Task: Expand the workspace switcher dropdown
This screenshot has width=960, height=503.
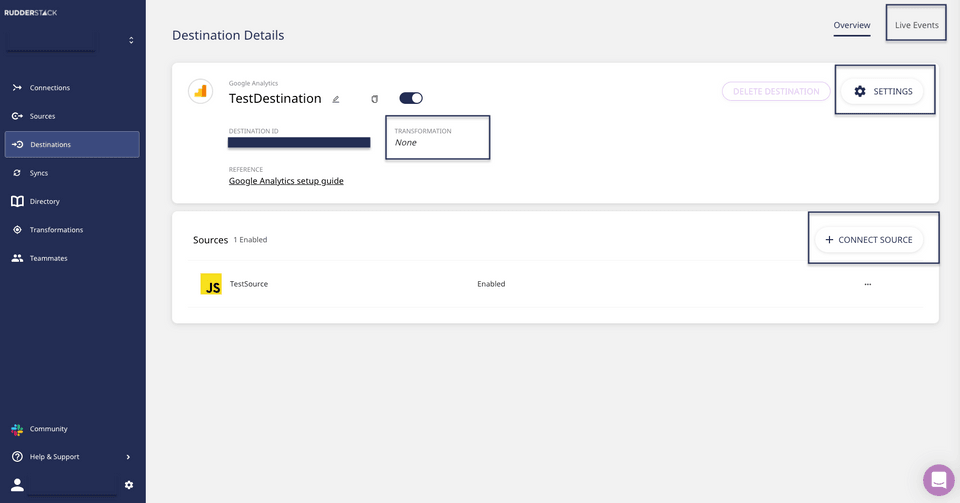Action: coord(131,41)
